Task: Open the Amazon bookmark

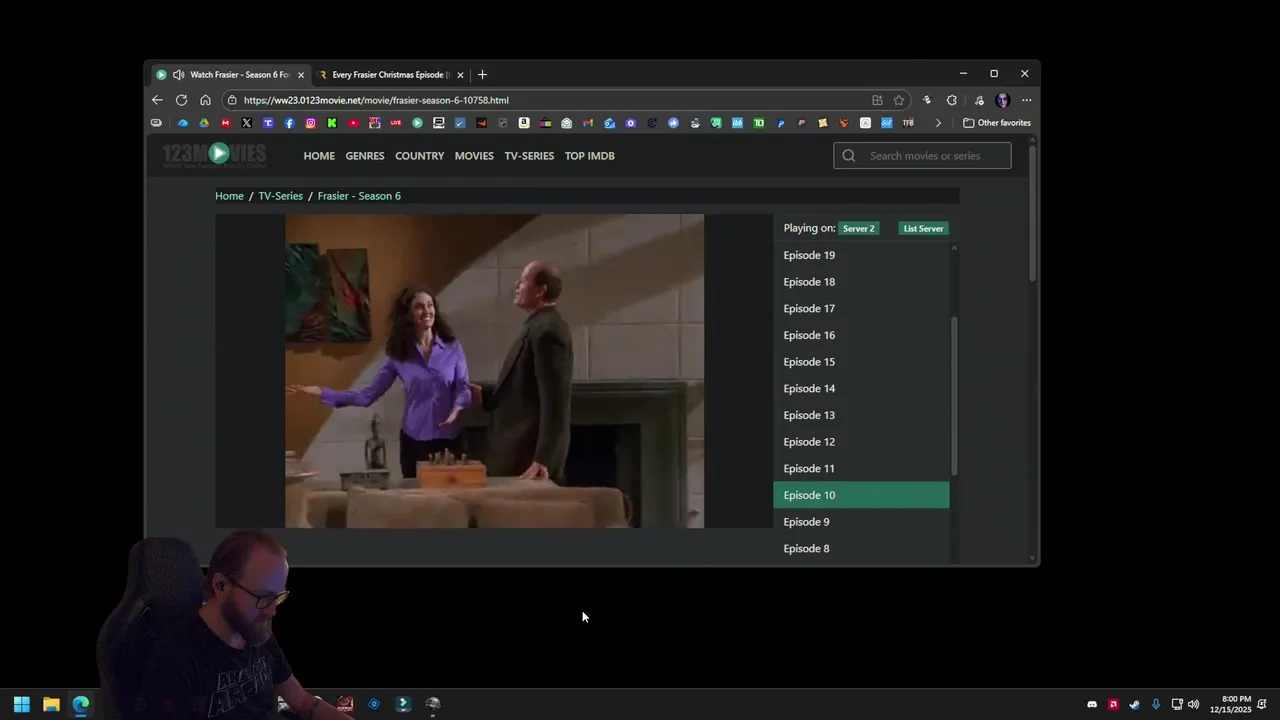Action: (524, 123)
